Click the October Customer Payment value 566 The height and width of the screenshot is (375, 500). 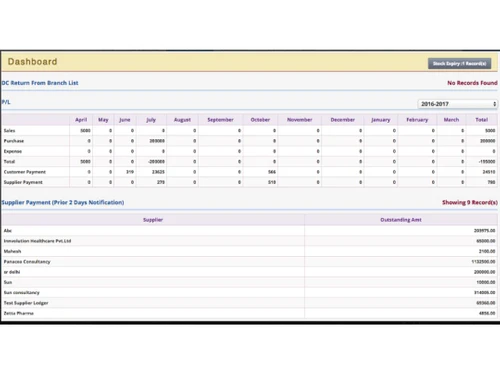click(x=272, y=172)
